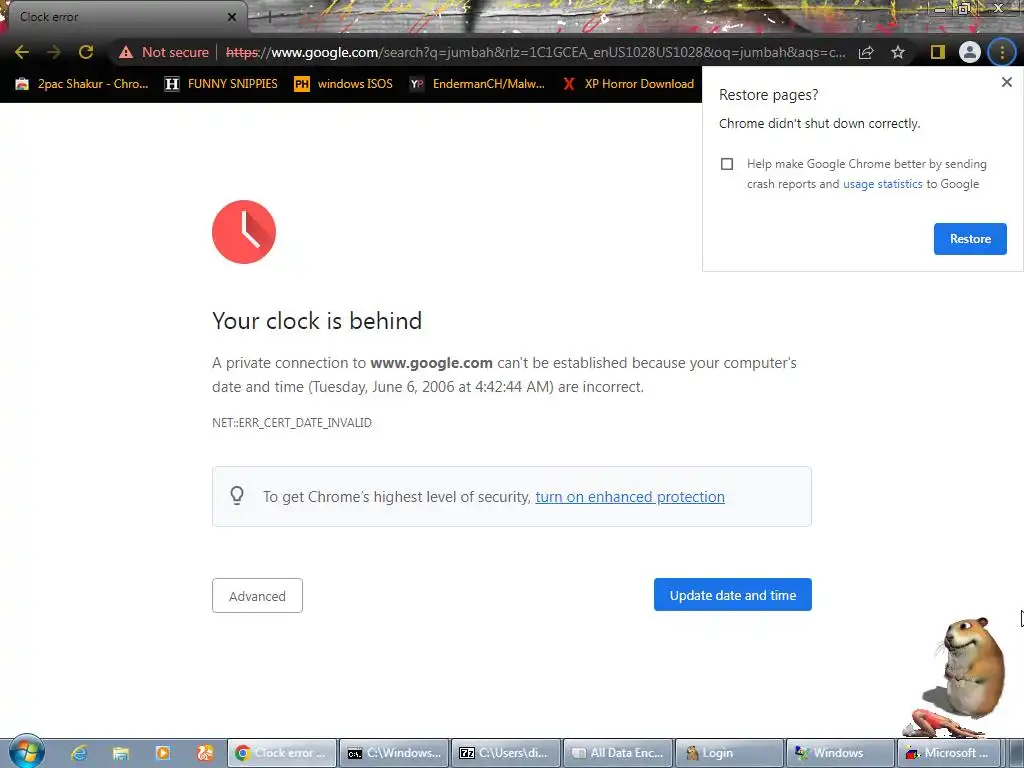The image size is (1024, 768).
Task: Click Update date and time button
Action: tap(733, 595)
